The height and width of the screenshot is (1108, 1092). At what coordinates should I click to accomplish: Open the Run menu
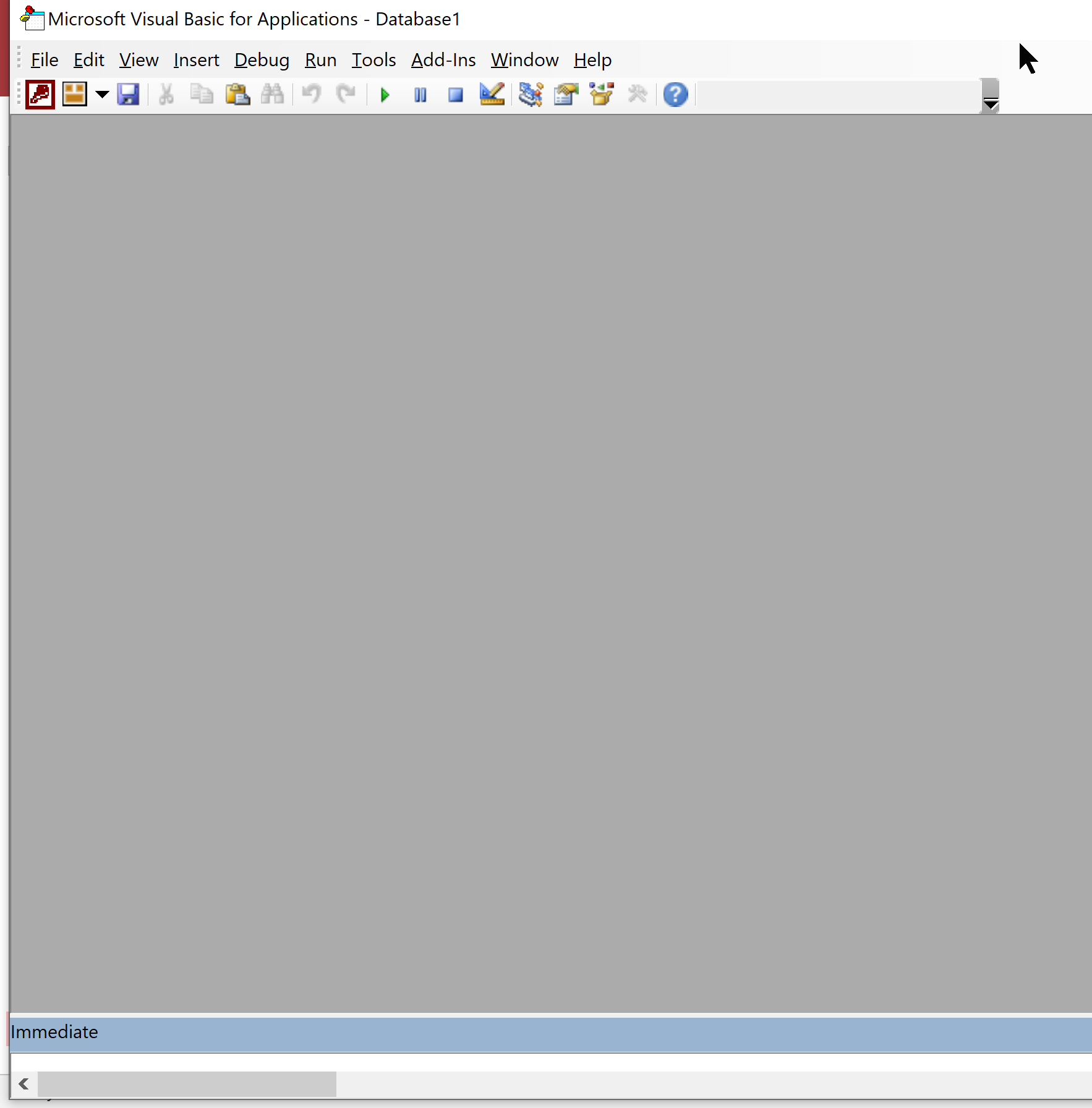click(x=321, y=60)
